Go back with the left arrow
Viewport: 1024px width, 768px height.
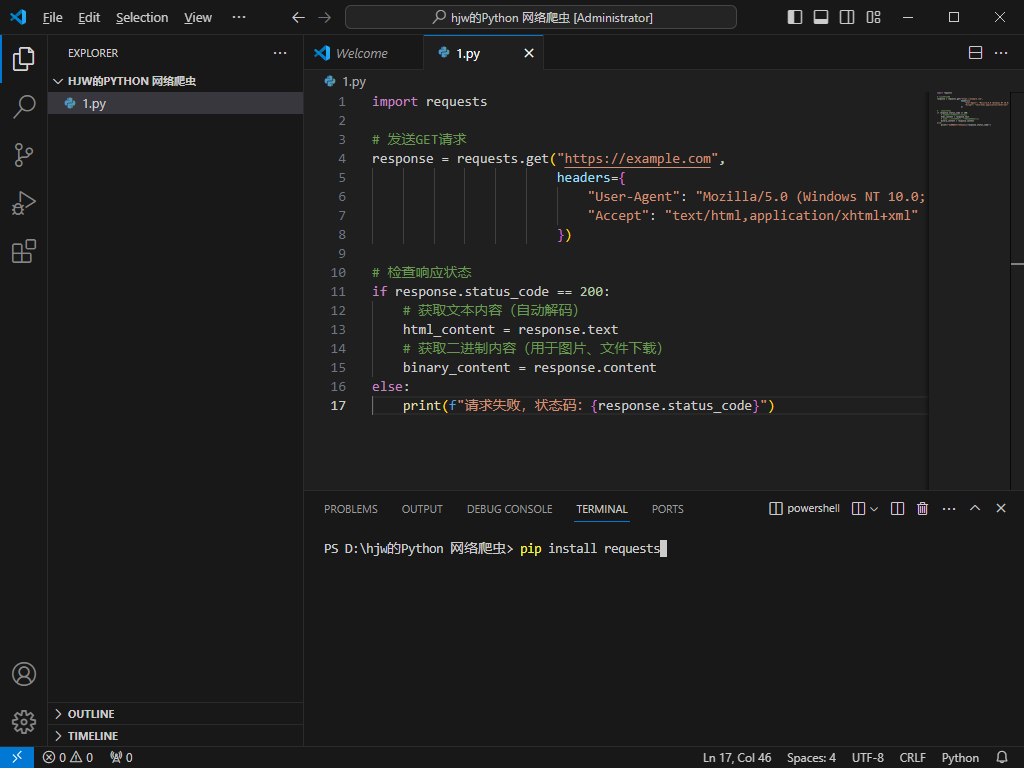[298, 18]
